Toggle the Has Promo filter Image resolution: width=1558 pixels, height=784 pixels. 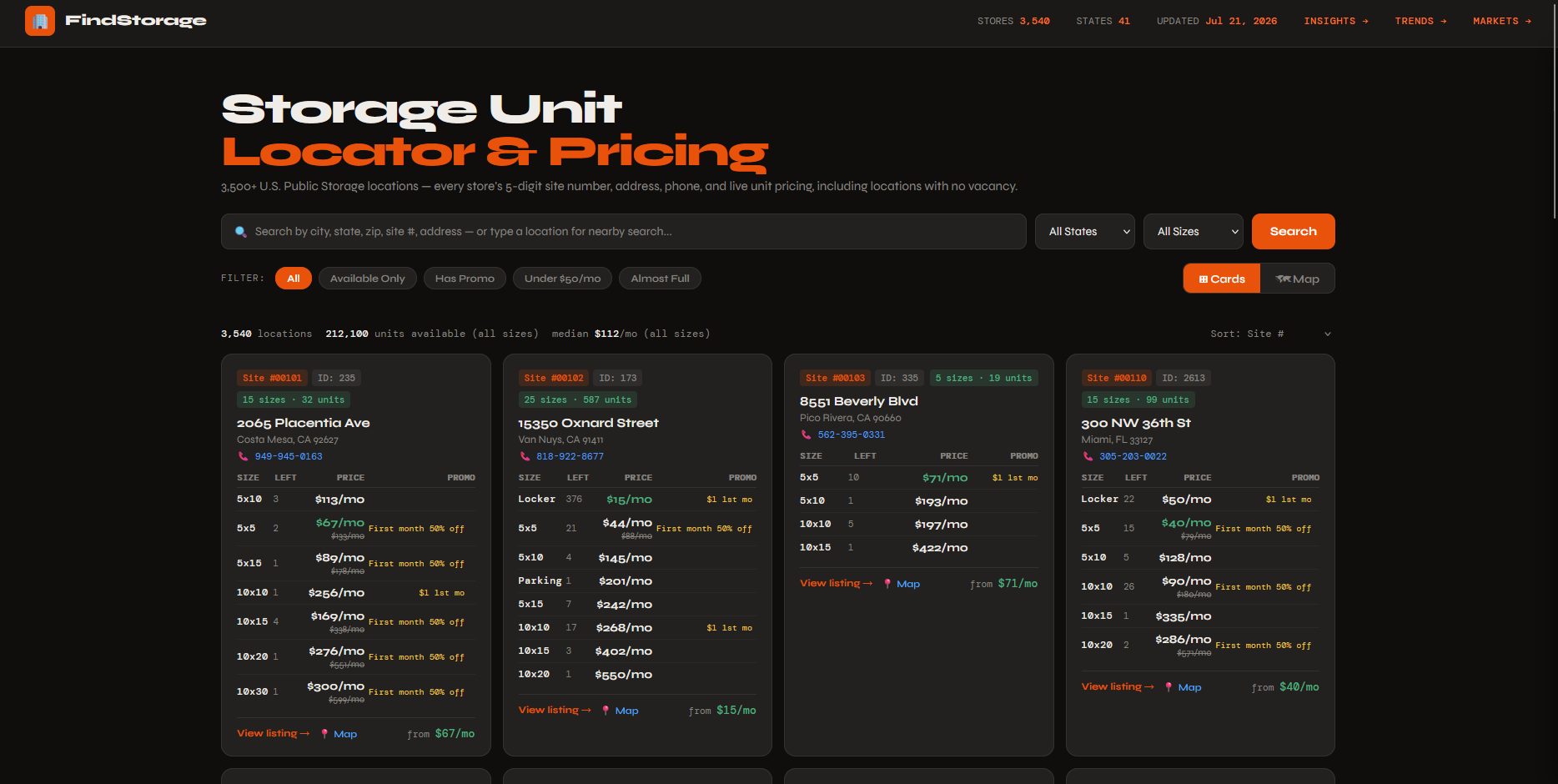465,279
